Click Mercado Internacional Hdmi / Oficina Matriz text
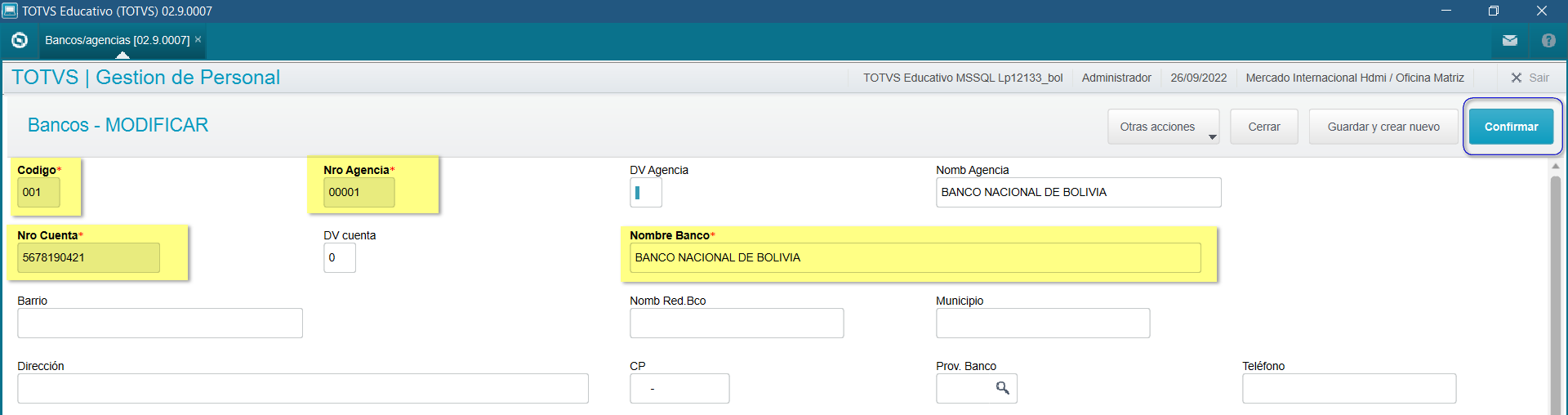The width and height of the screenshot is (1568, 415). 1355,78
